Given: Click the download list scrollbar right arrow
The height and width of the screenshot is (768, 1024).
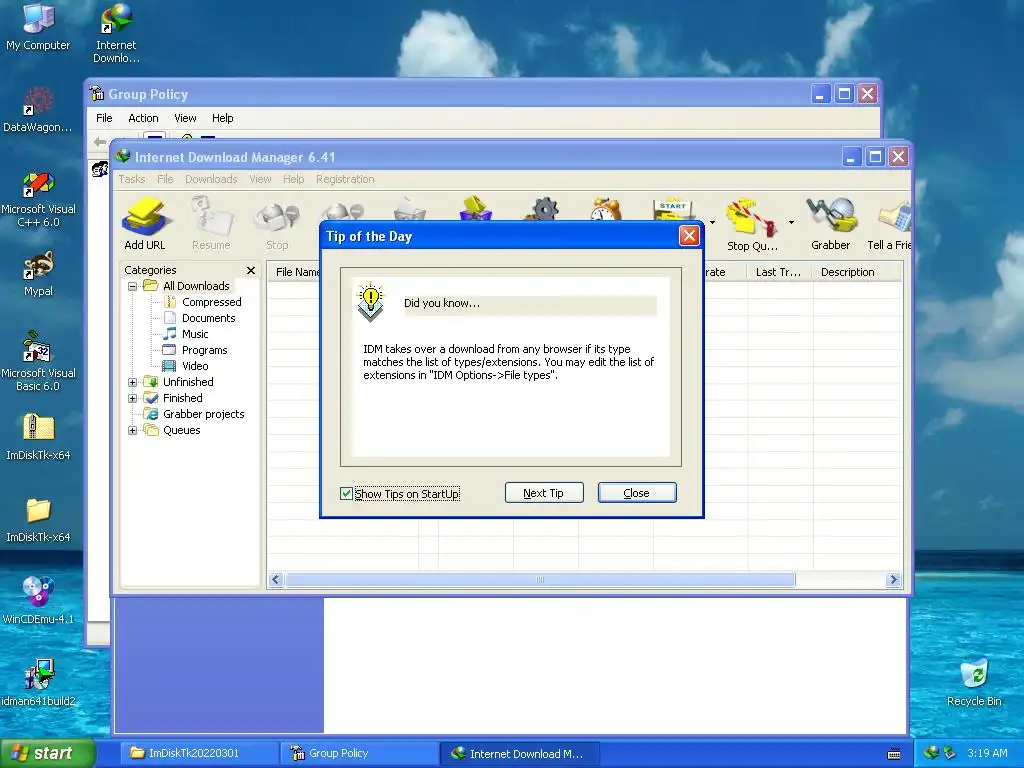Looking at the screenshot, I should (x=893, y=579).
